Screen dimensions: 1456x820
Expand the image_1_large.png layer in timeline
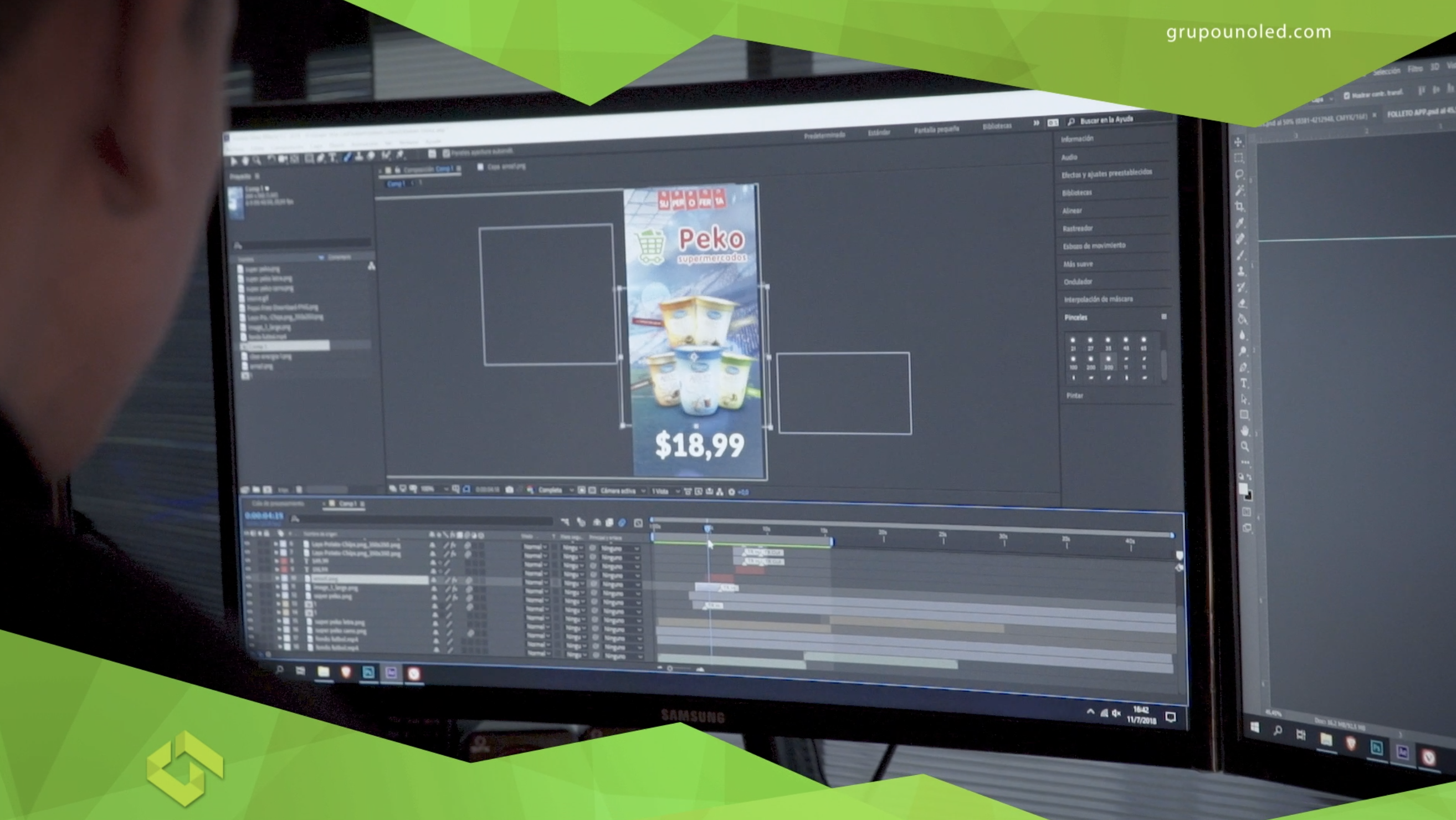278,587
